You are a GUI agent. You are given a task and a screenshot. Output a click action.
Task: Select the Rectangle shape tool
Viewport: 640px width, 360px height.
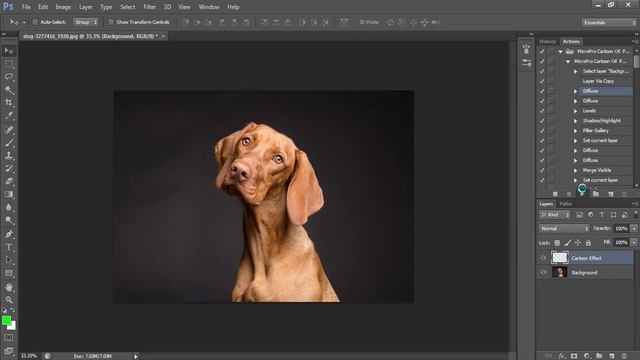click(x=9, y=273)
